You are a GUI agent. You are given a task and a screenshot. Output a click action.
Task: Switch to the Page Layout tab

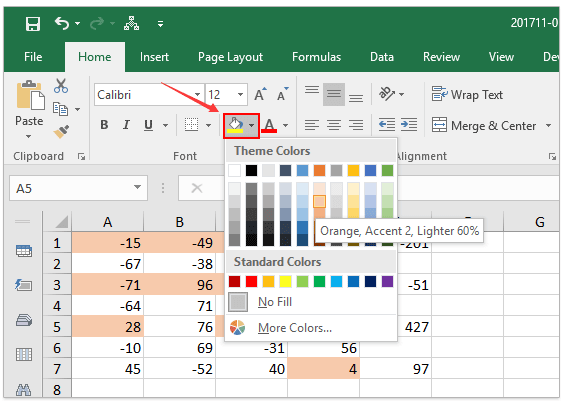click(231, 57)
